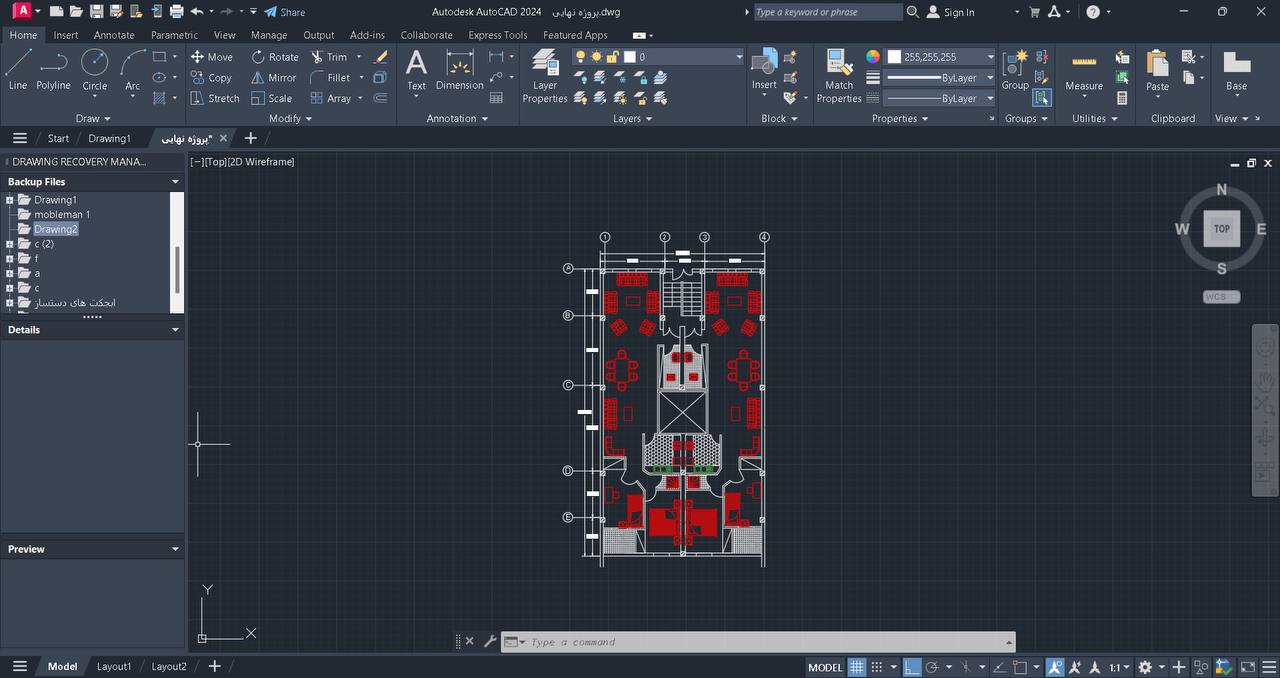Select the Mirror tool

pos(273,78)
